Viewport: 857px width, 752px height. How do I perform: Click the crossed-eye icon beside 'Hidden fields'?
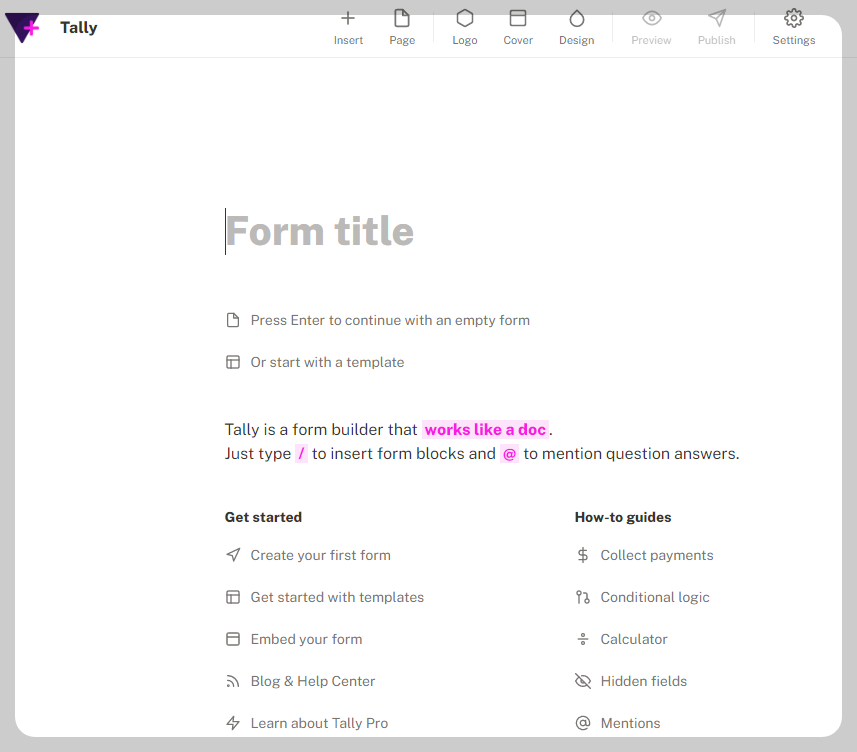[583, 682]
